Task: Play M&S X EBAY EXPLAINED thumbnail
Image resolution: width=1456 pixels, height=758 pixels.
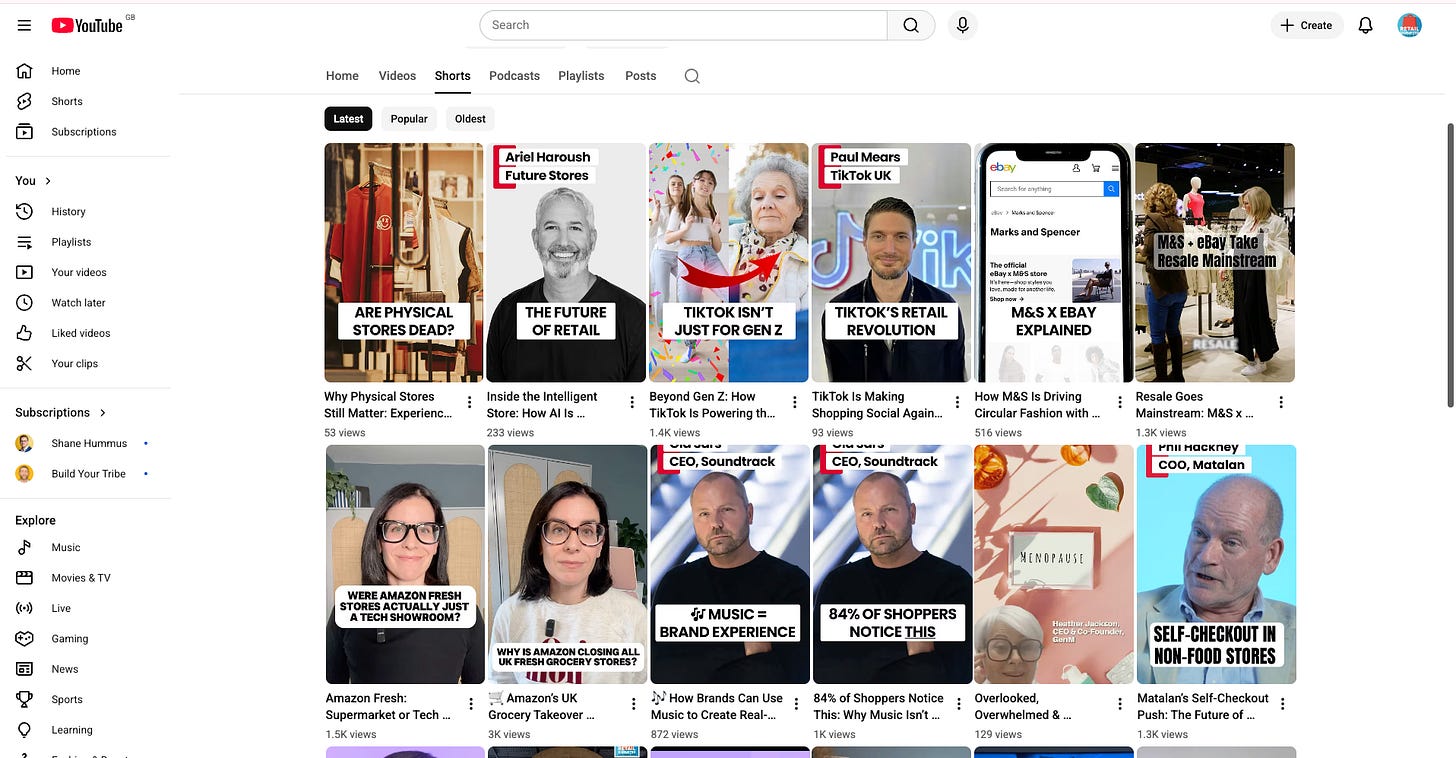Action: [x=1053, y=262]
